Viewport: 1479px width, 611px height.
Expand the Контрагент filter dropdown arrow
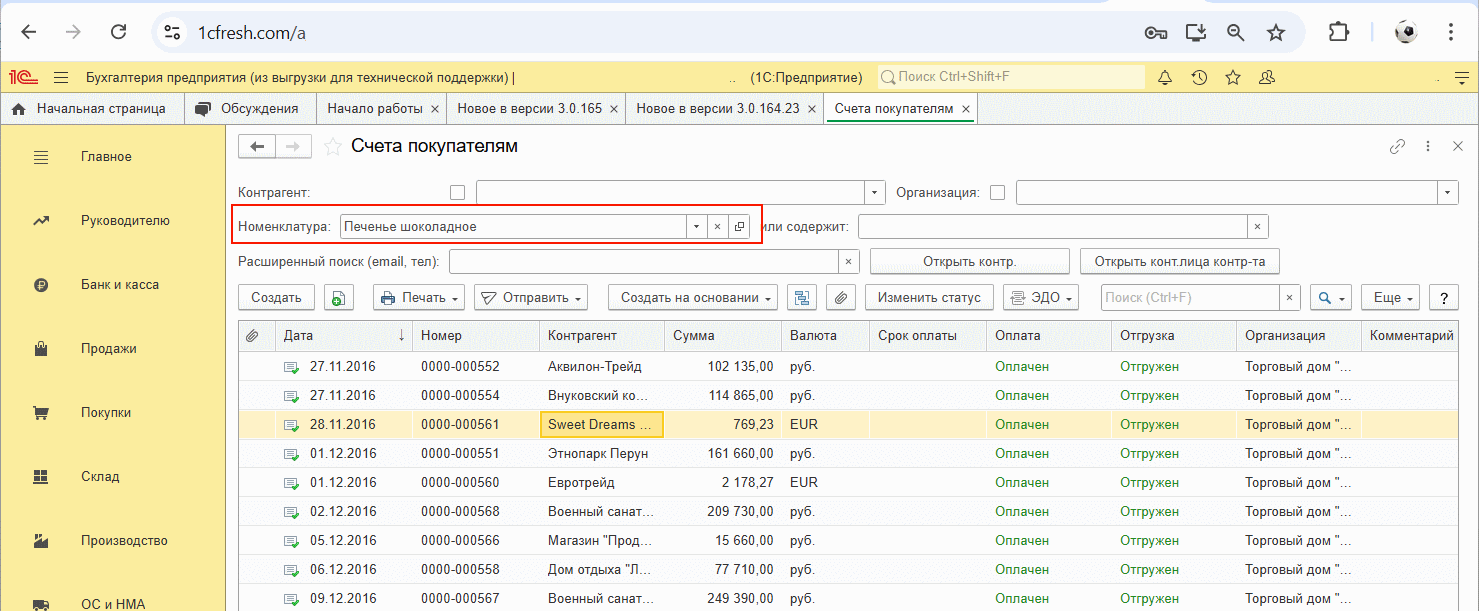[876, 193]
